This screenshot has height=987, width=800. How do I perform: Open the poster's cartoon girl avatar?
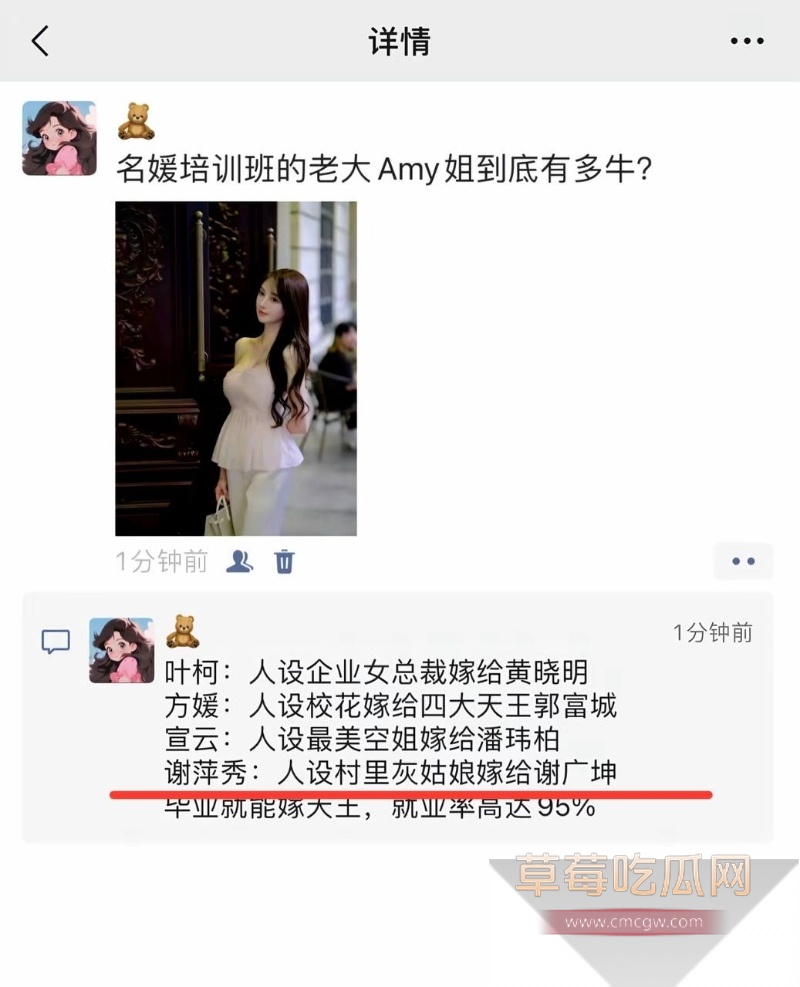[59, 138]
